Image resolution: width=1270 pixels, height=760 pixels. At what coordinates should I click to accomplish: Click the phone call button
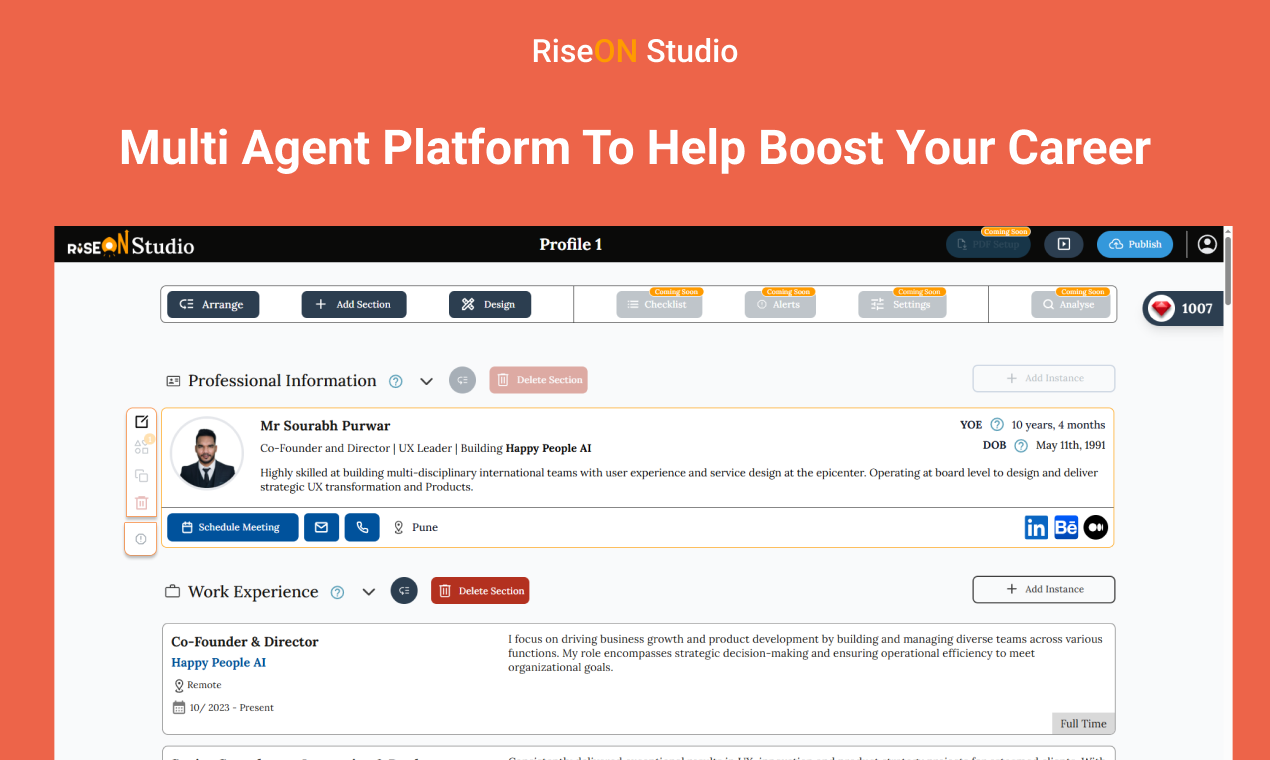[x=362, y=527]
